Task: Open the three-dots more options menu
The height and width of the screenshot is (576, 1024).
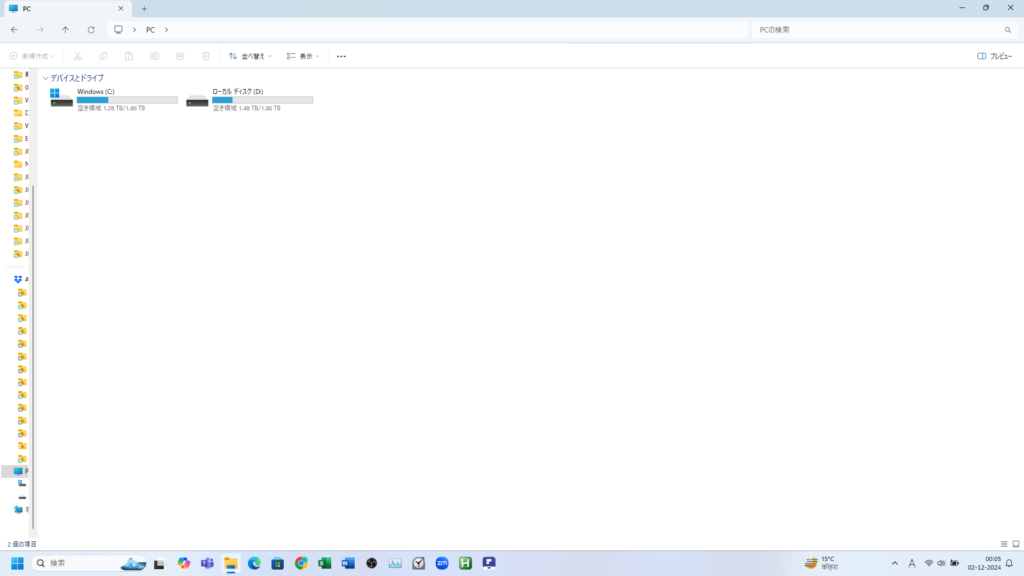Action: coord(341,56)
